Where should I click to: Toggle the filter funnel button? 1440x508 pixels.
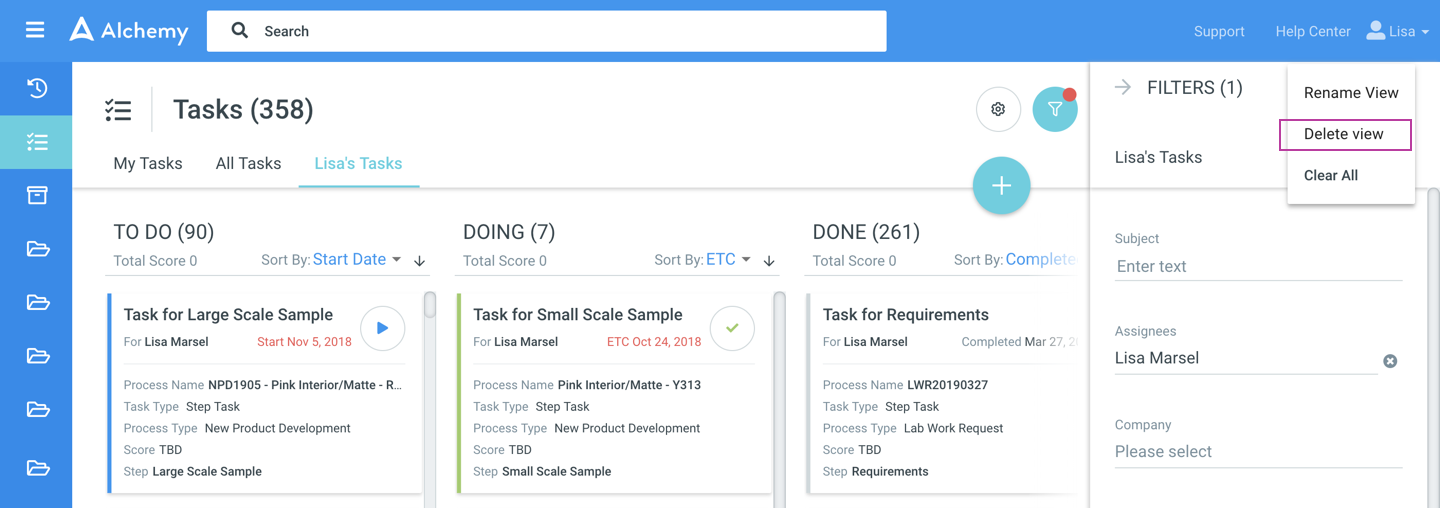pyautogui.click(x=1054, y=109)
